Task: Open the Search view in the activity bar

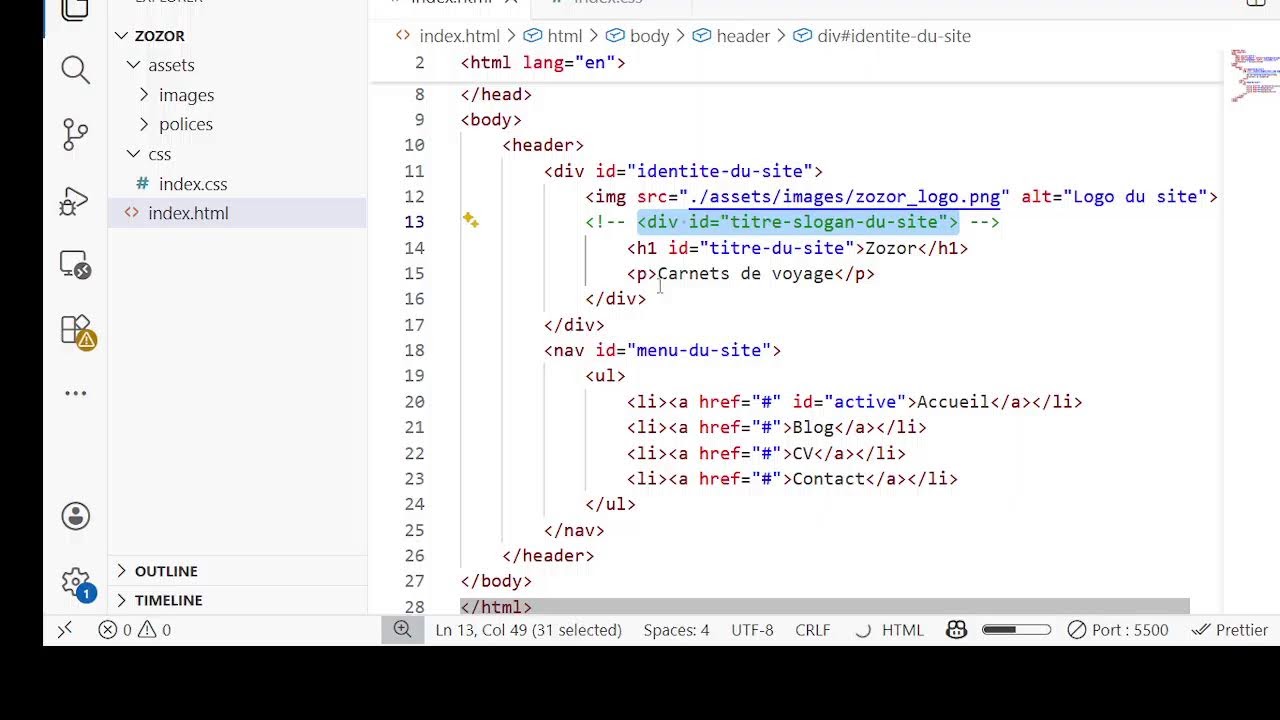Action: [75, 69]
